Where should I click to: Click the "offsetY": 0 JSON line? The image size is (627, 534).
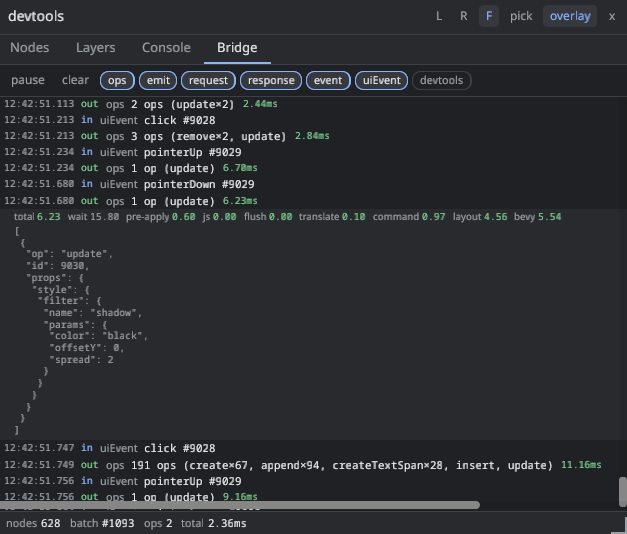87,348
